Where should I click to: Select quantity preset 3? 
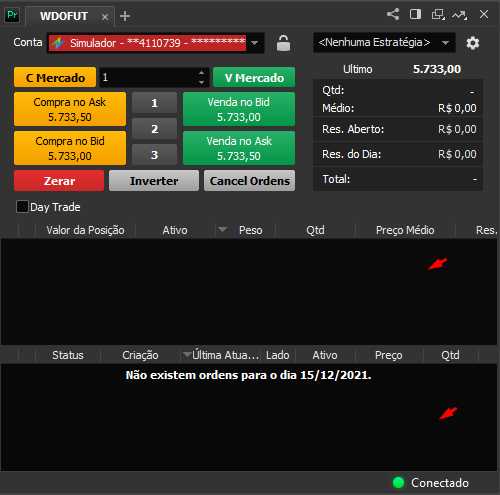(154, 155)
